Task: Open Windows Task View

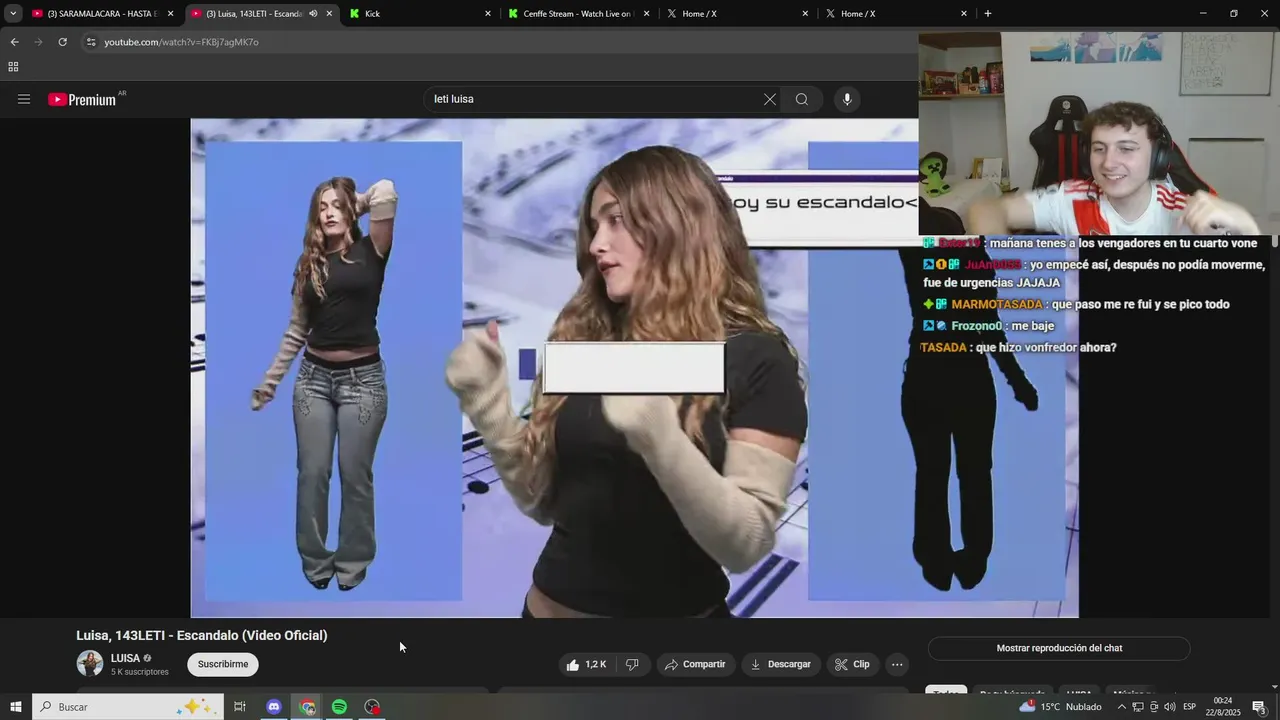Action: click(x=240, y=707)
